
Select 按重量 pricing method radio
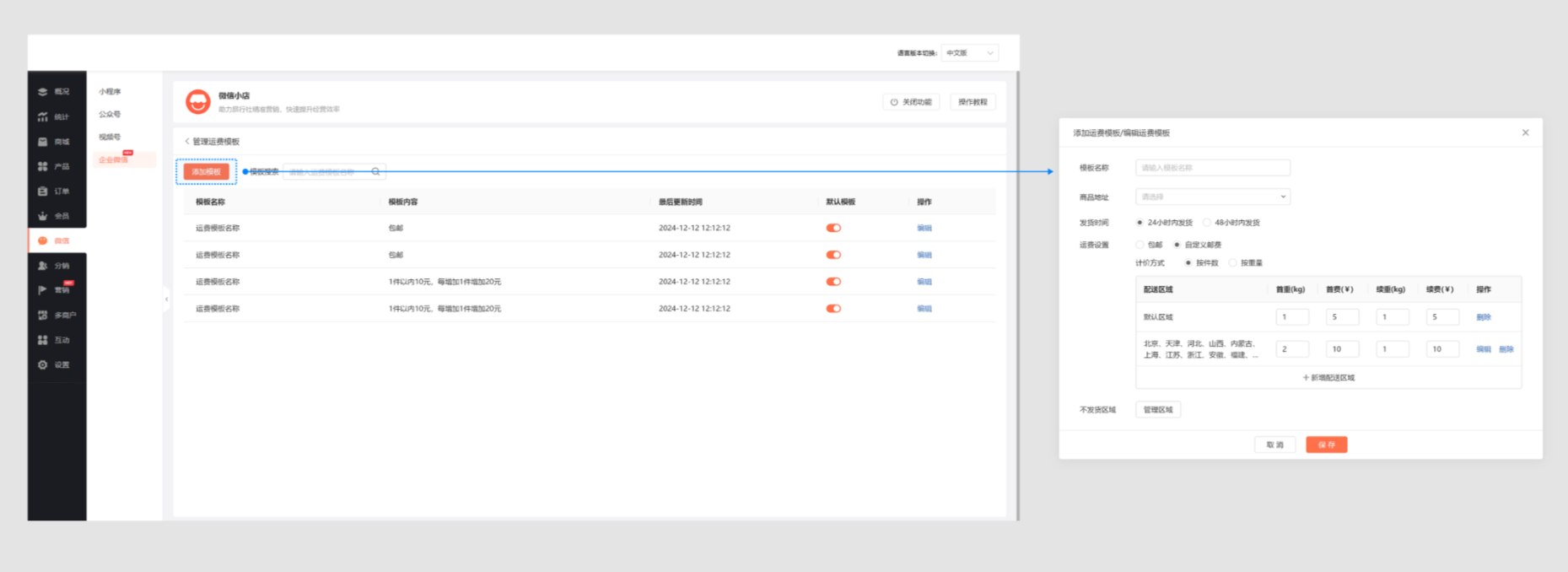pos(1232,263)
